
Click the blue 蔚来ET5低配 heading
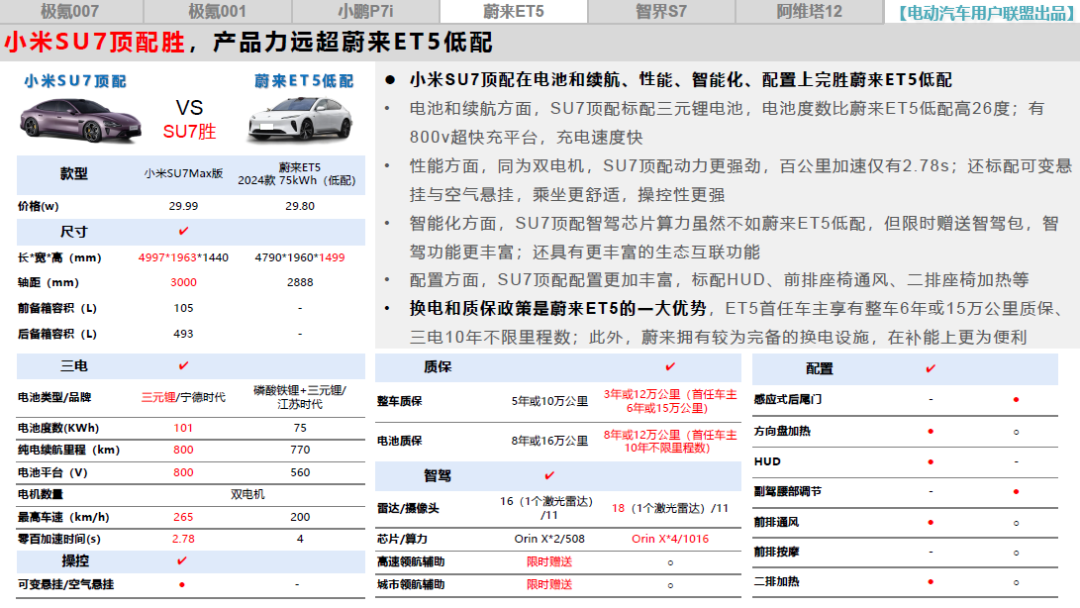(304, 81)
